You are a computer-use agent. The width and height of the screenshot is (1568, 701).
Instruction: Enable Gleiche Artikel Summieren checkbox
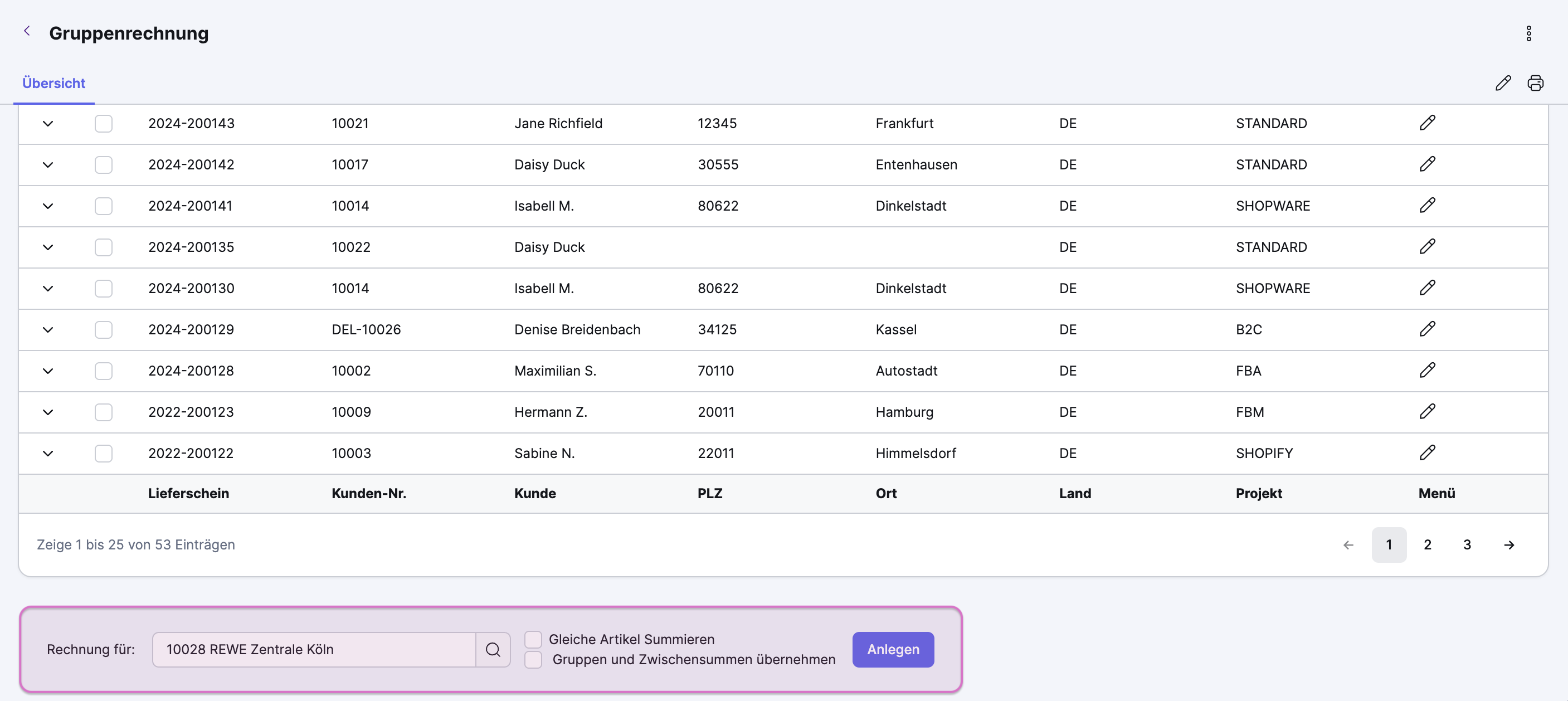(533, 640)
